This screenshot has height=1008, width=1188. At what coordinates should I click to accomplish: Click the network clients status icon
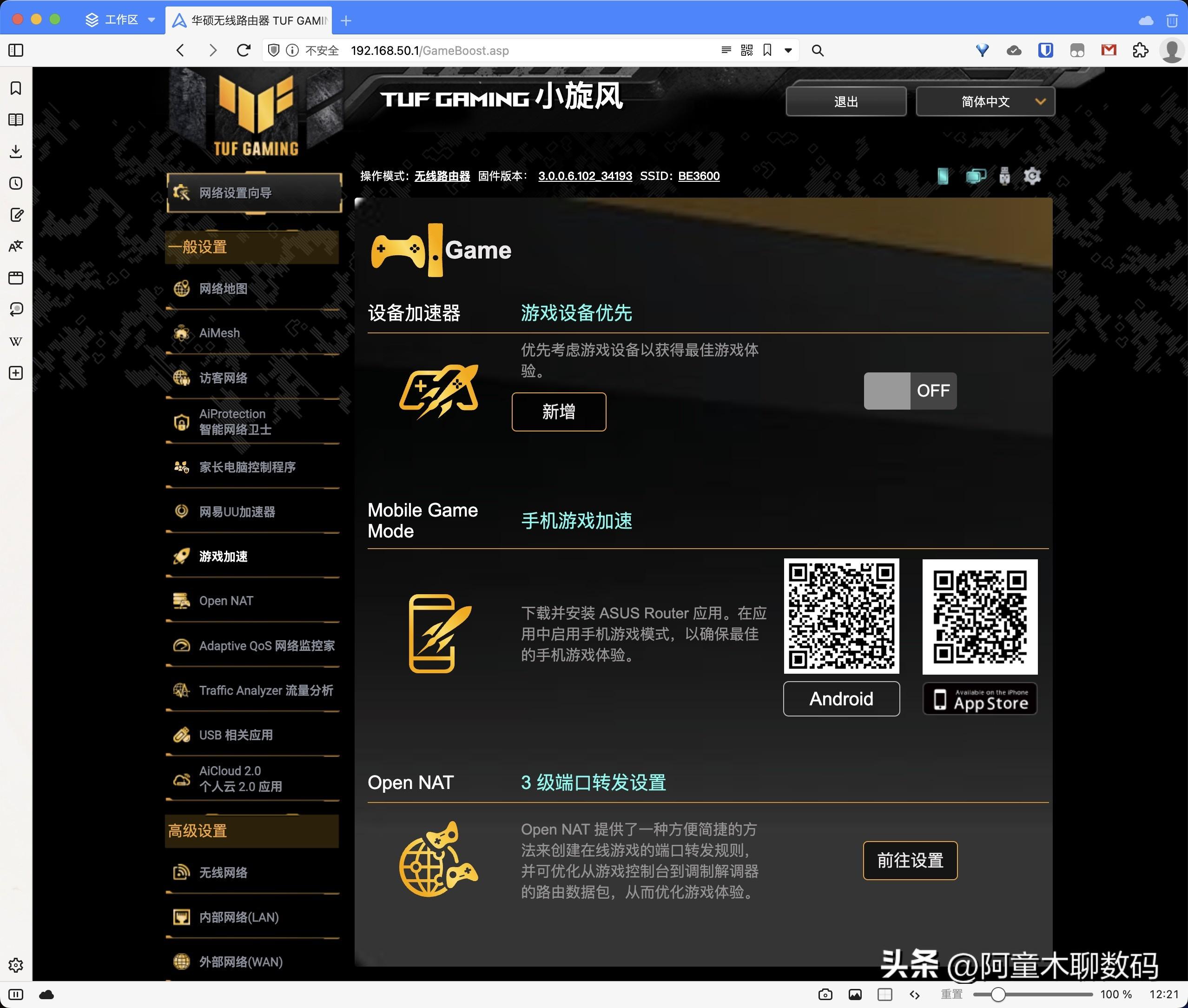[x=976, y=176]
